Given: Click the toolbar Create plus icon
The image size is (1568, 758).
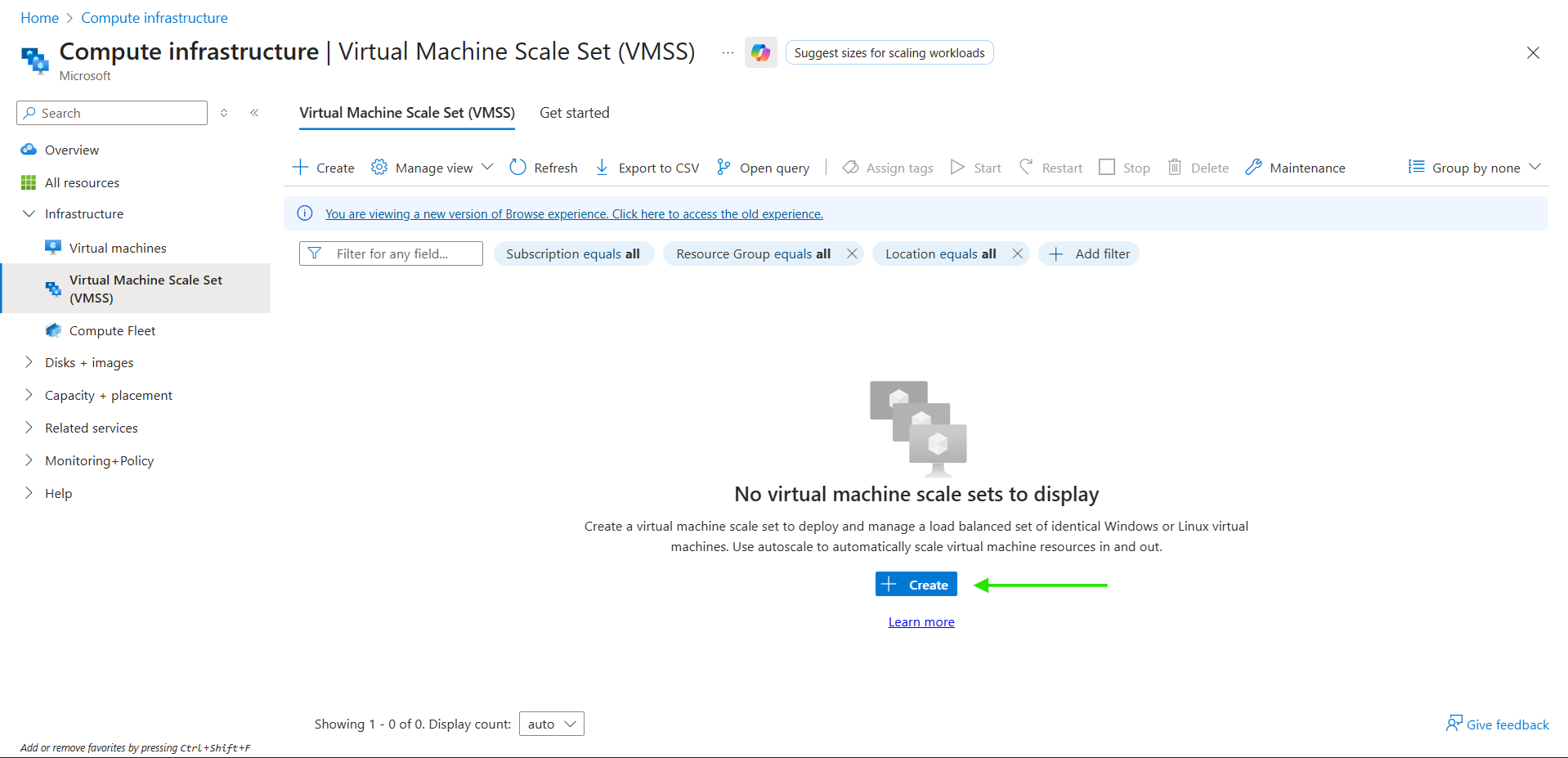Looking at the screenshot, I should click(301, 168).
